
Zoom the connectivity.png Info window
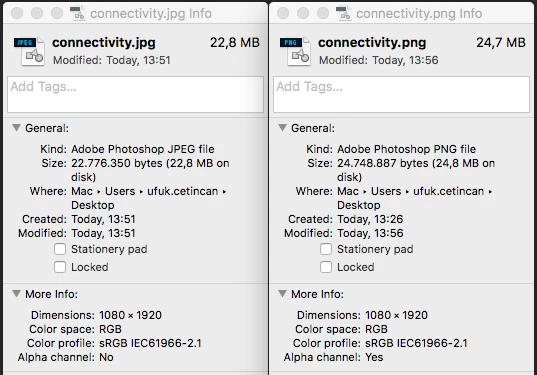tap(323, 13)
